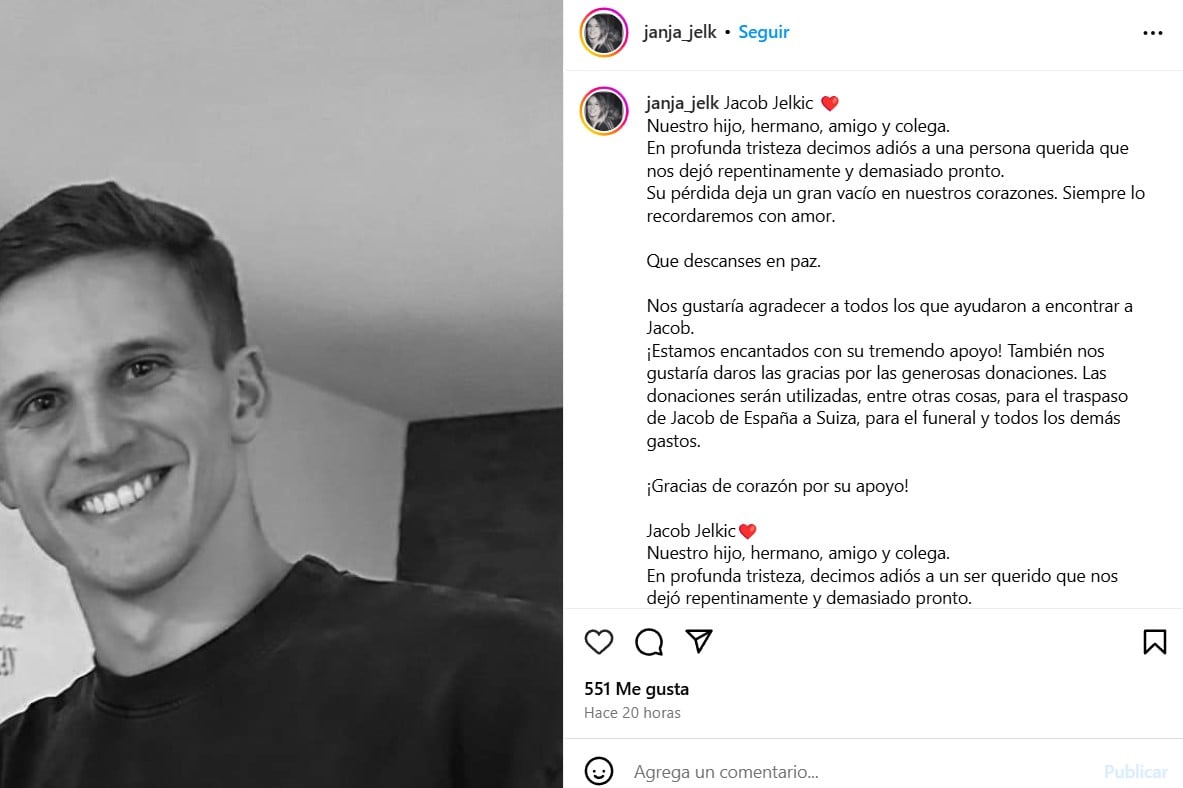
Task: Share post via paper plane icon
Action: (699, 641)
